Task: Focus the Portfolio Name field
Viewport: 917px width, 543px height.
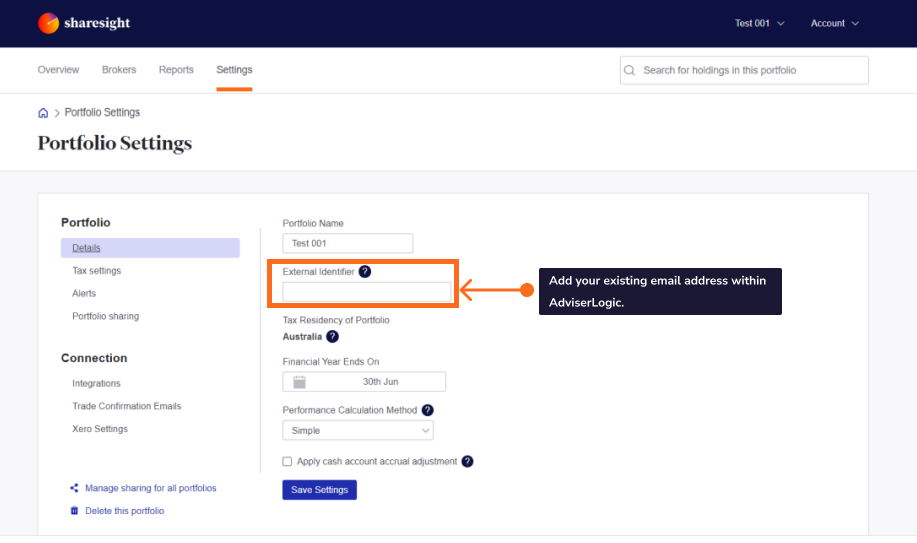Action: pyautogui.click(x=347, y=243)
